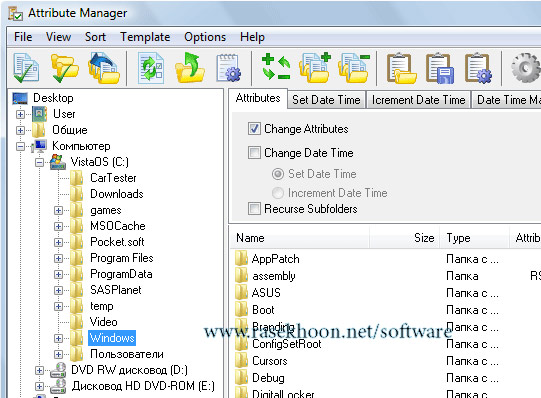
Task: Click the Attribute Manager title bar icon
Action: (16, 13)
